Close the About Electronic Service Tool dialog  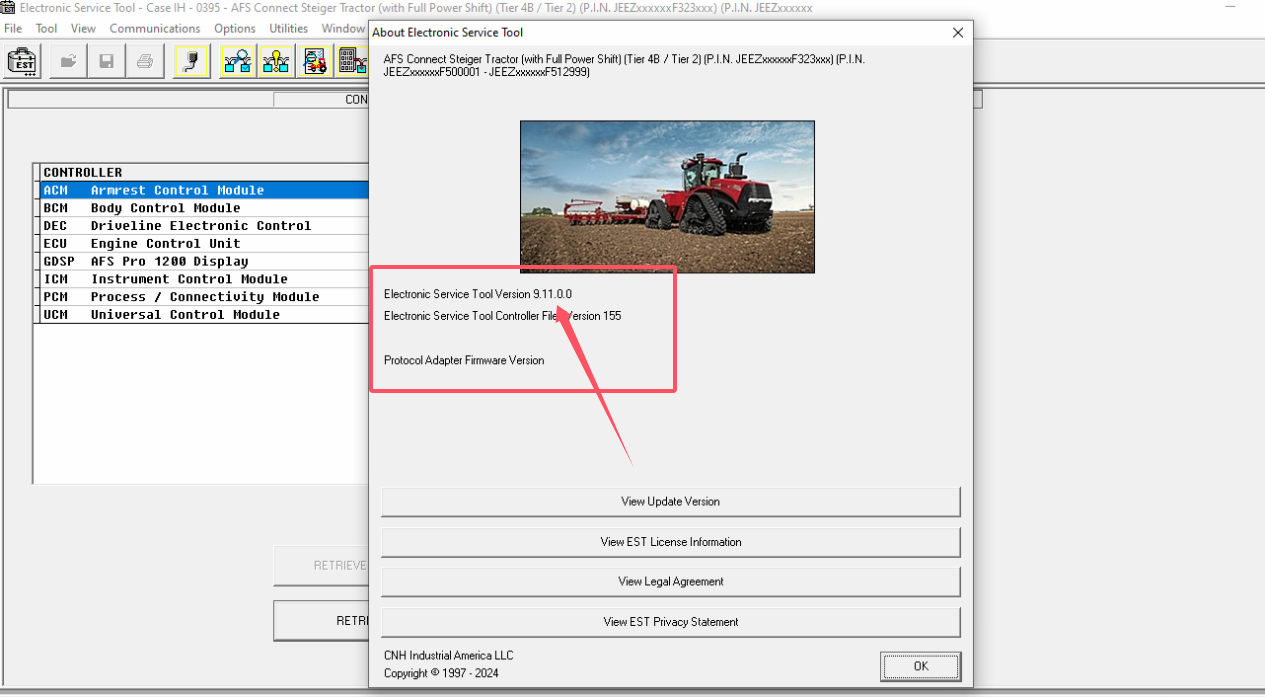(x=958, y=33)
